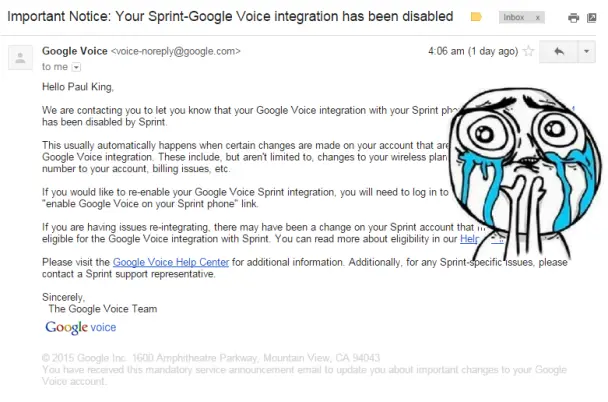Open email in new window icon

coord(592,17)
